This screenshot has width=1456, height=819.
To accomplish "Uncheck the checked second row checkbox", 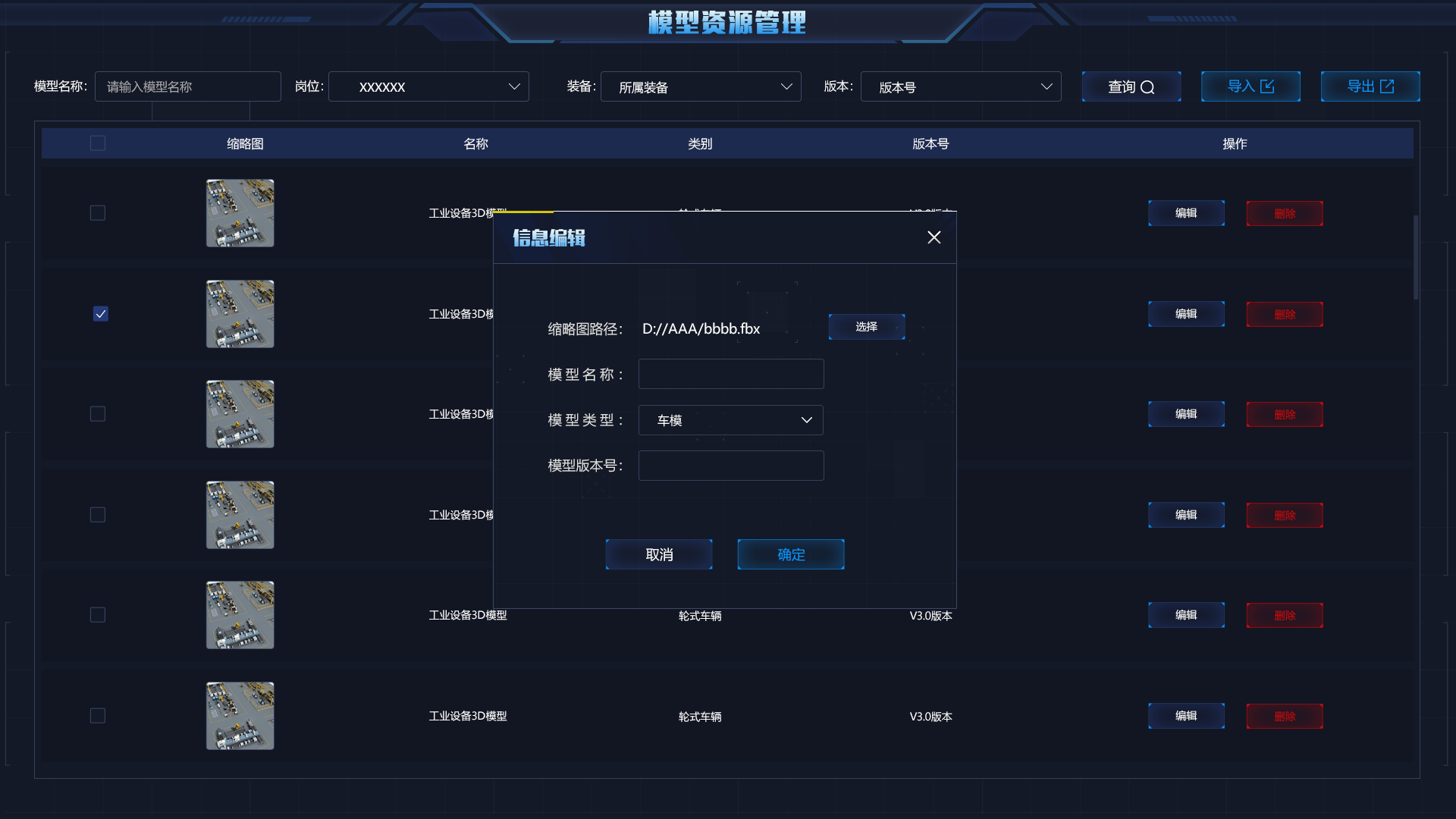I will 100,314.
